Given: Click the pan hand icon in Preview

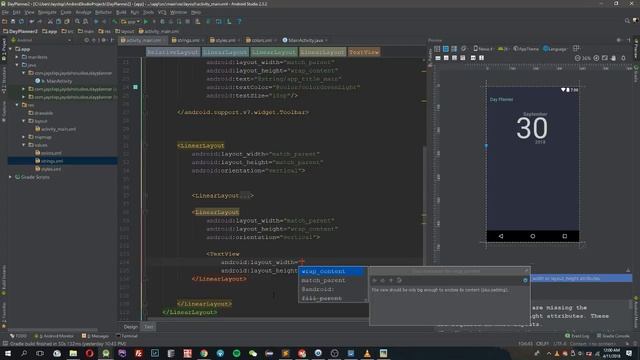Looking at the screenshot, I should [x=613, y=58].
